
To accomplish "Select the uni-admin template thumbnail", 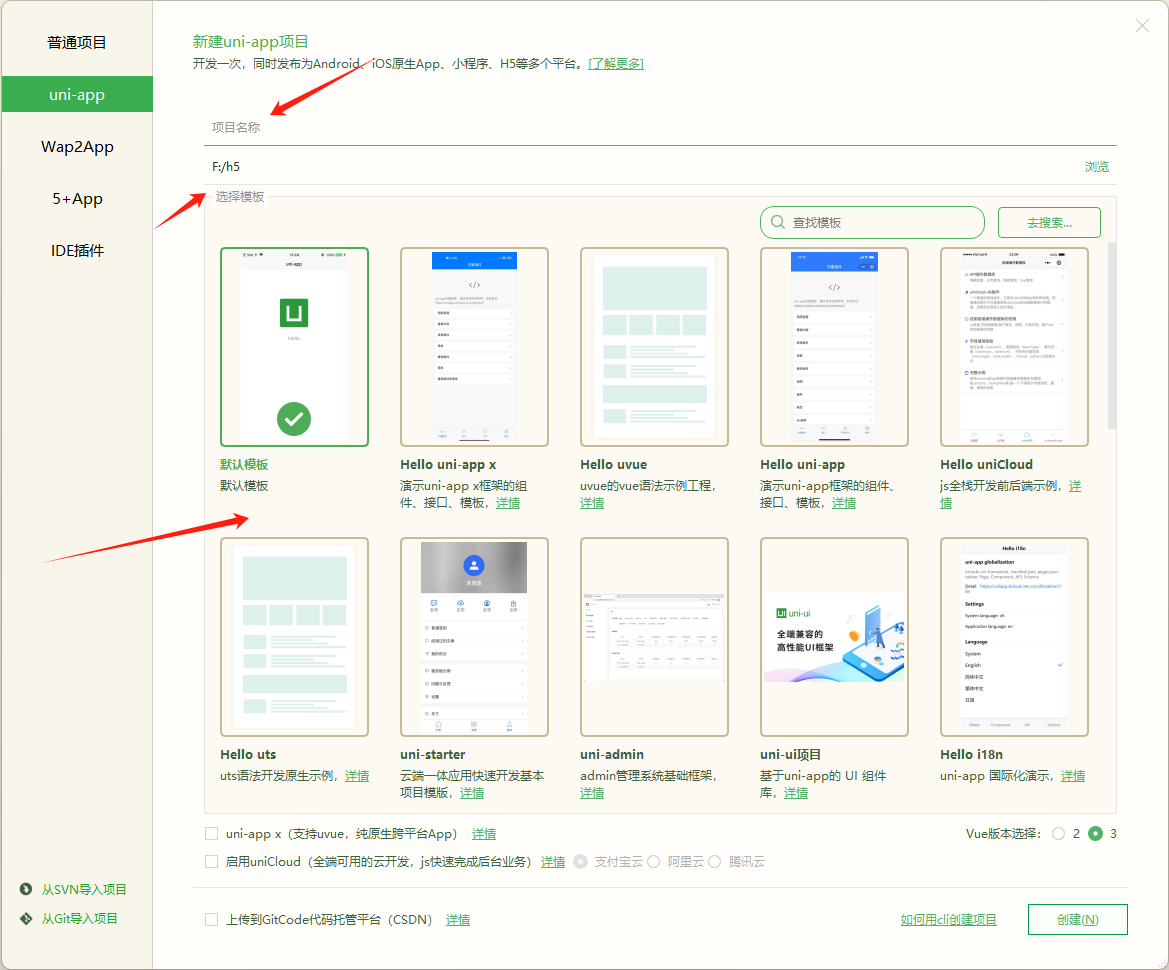I will pos(654,637).
